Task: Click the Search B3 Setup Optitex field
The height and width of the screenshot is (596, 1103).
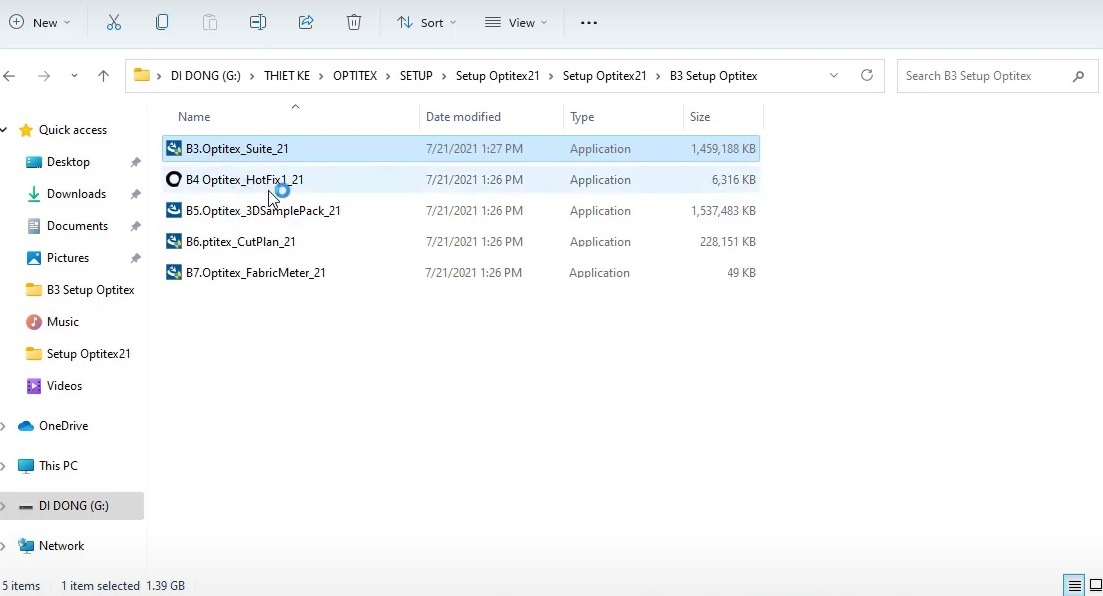Action: 984,76
